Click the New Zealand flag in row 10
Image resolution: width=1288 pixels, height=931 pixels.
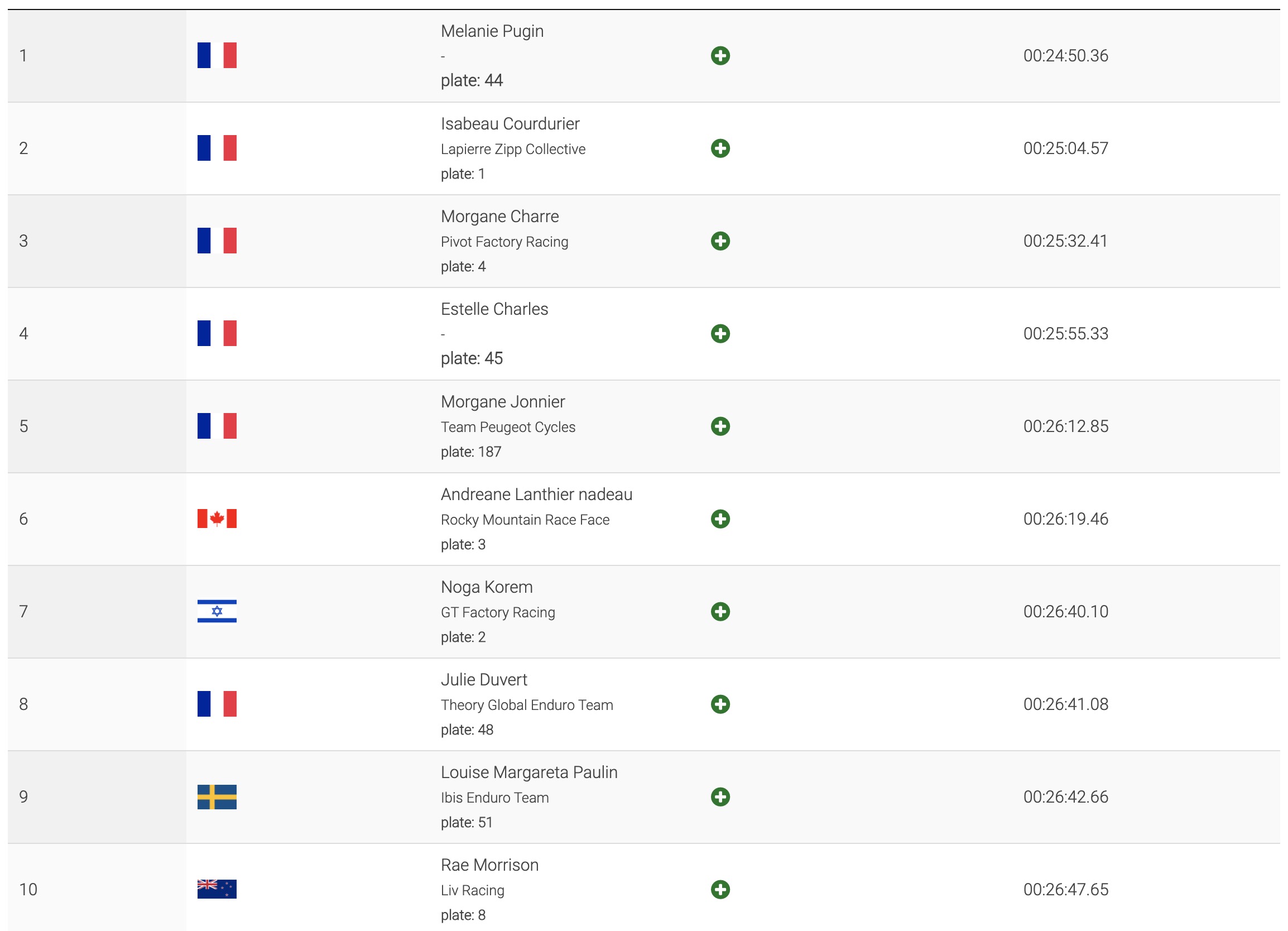pos(217,889)
